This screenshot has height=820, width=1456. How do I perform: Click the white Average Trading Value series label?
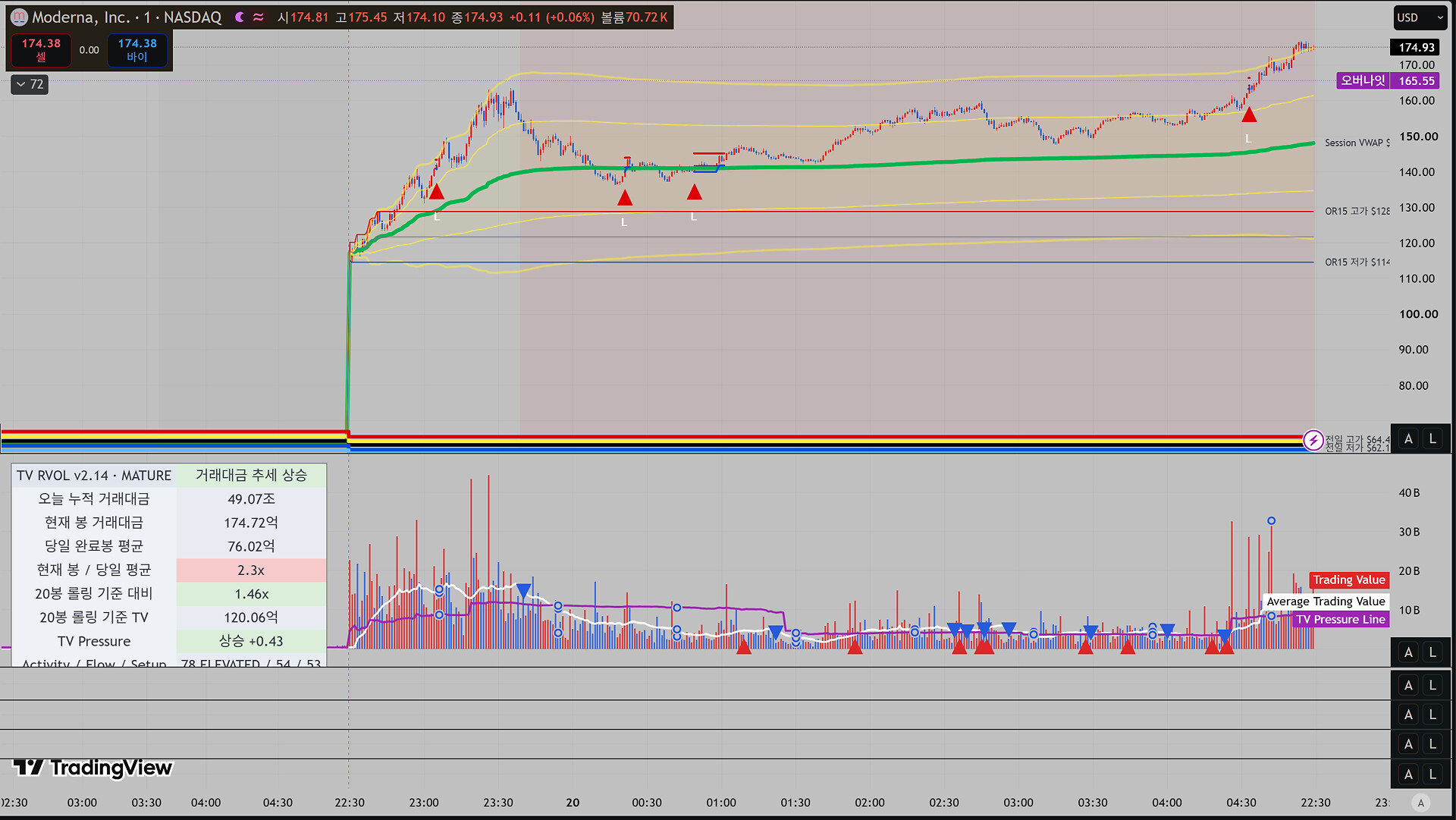tap(1326, 602)
